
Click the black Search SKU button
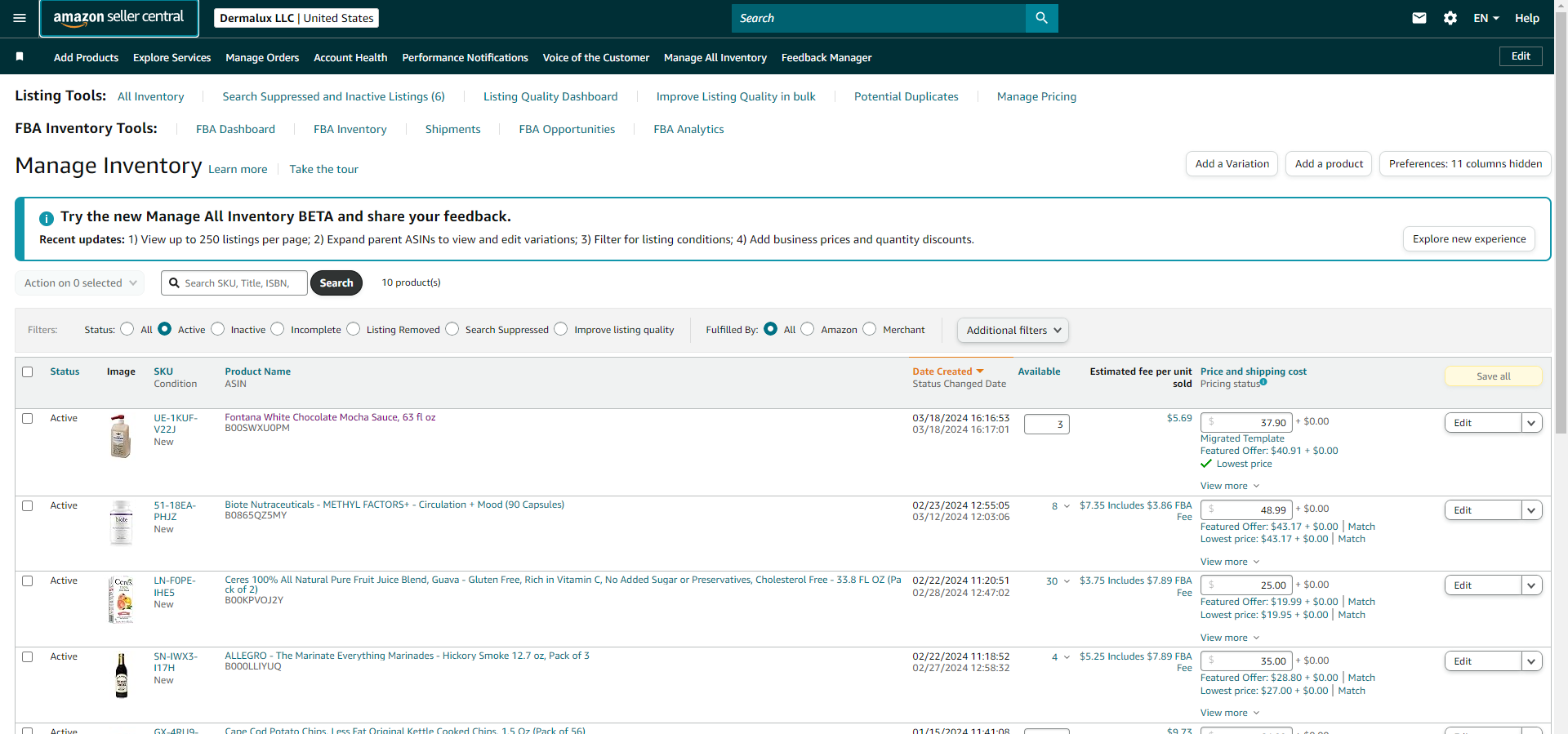tap(336, 282)
